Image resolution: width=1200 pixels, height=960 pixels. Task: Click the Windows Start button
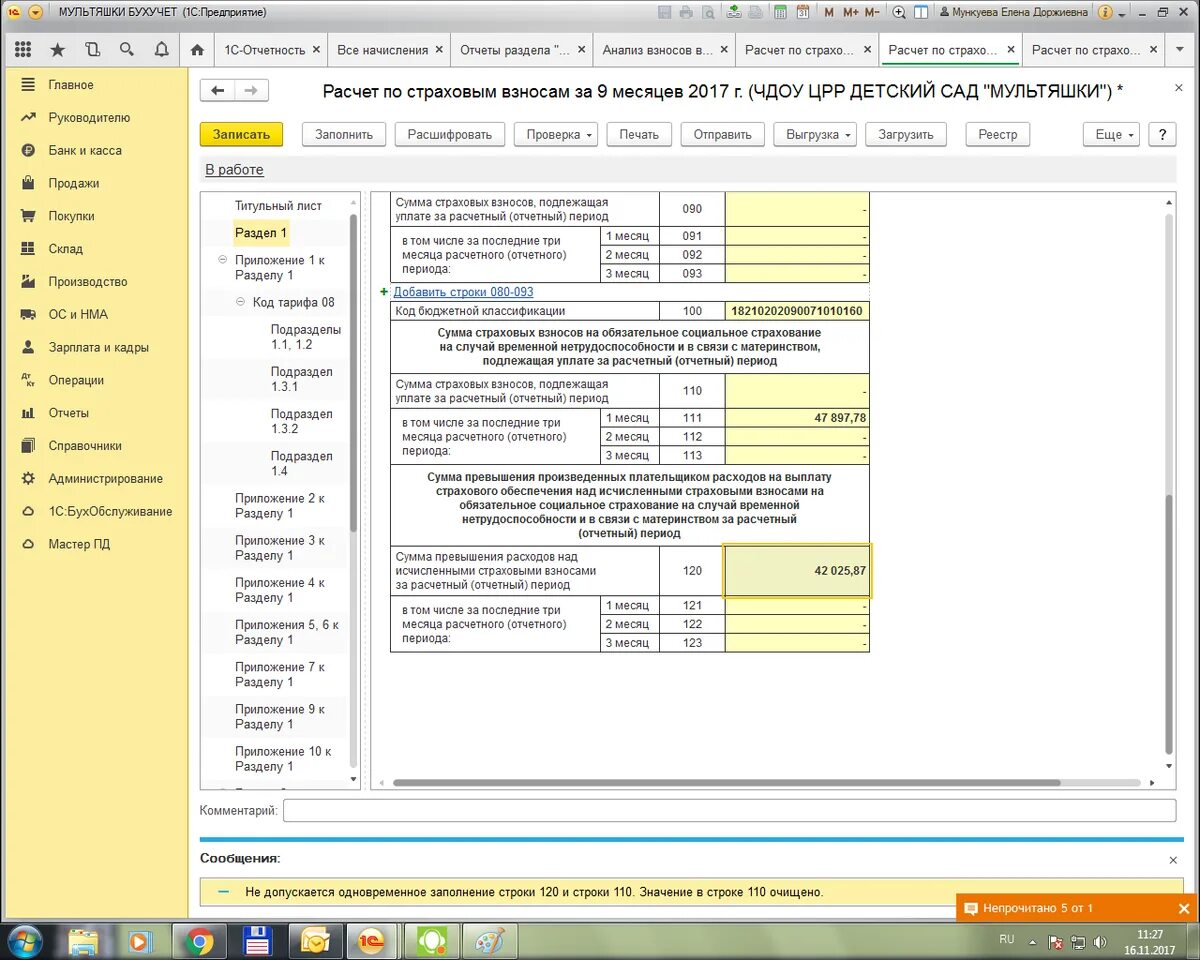(x=24, y=941)
